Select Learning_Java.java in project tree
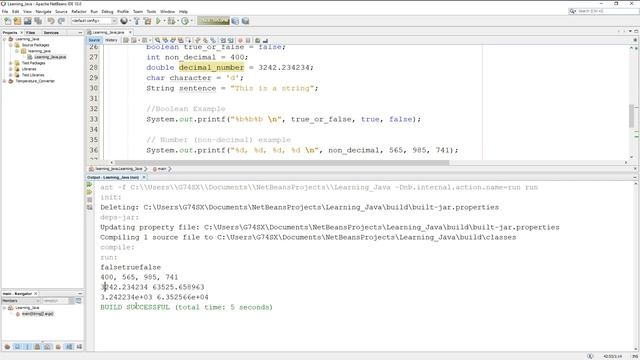The height and width of the screenshot is (360, 640). [50, 57]
